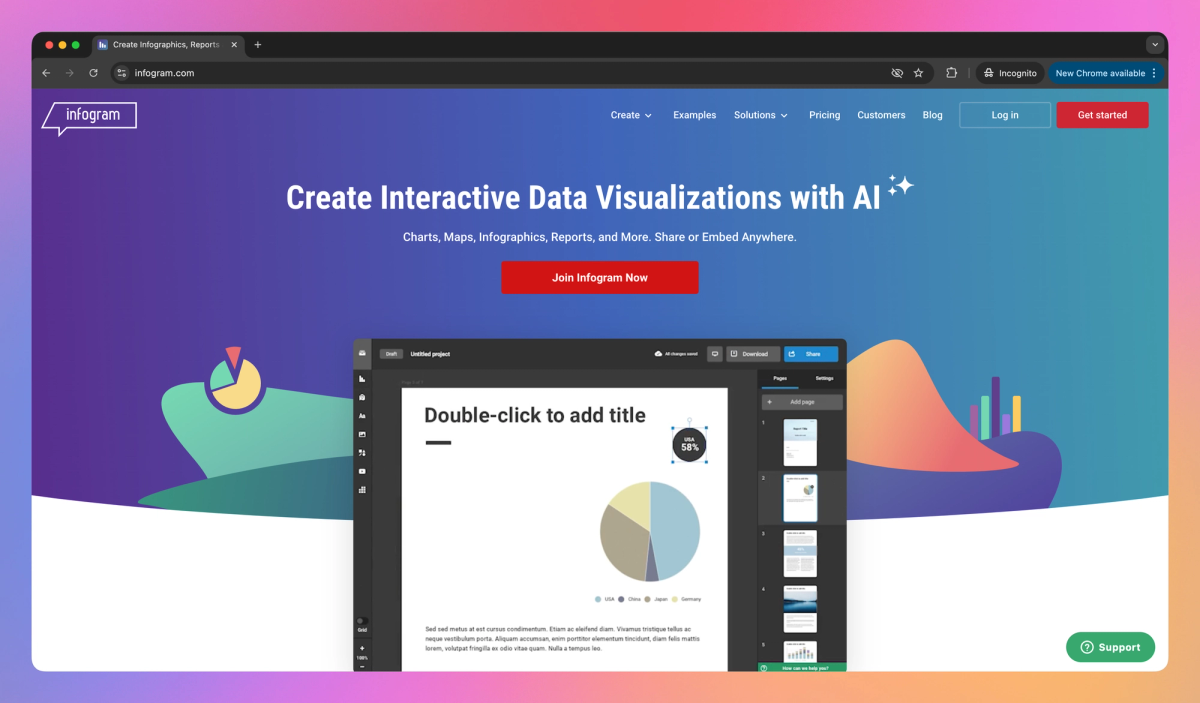Viewport: 1200px width, 703px height.
Task: Open the table tool in the editor sidebar
Action: [x=361, y=489]
